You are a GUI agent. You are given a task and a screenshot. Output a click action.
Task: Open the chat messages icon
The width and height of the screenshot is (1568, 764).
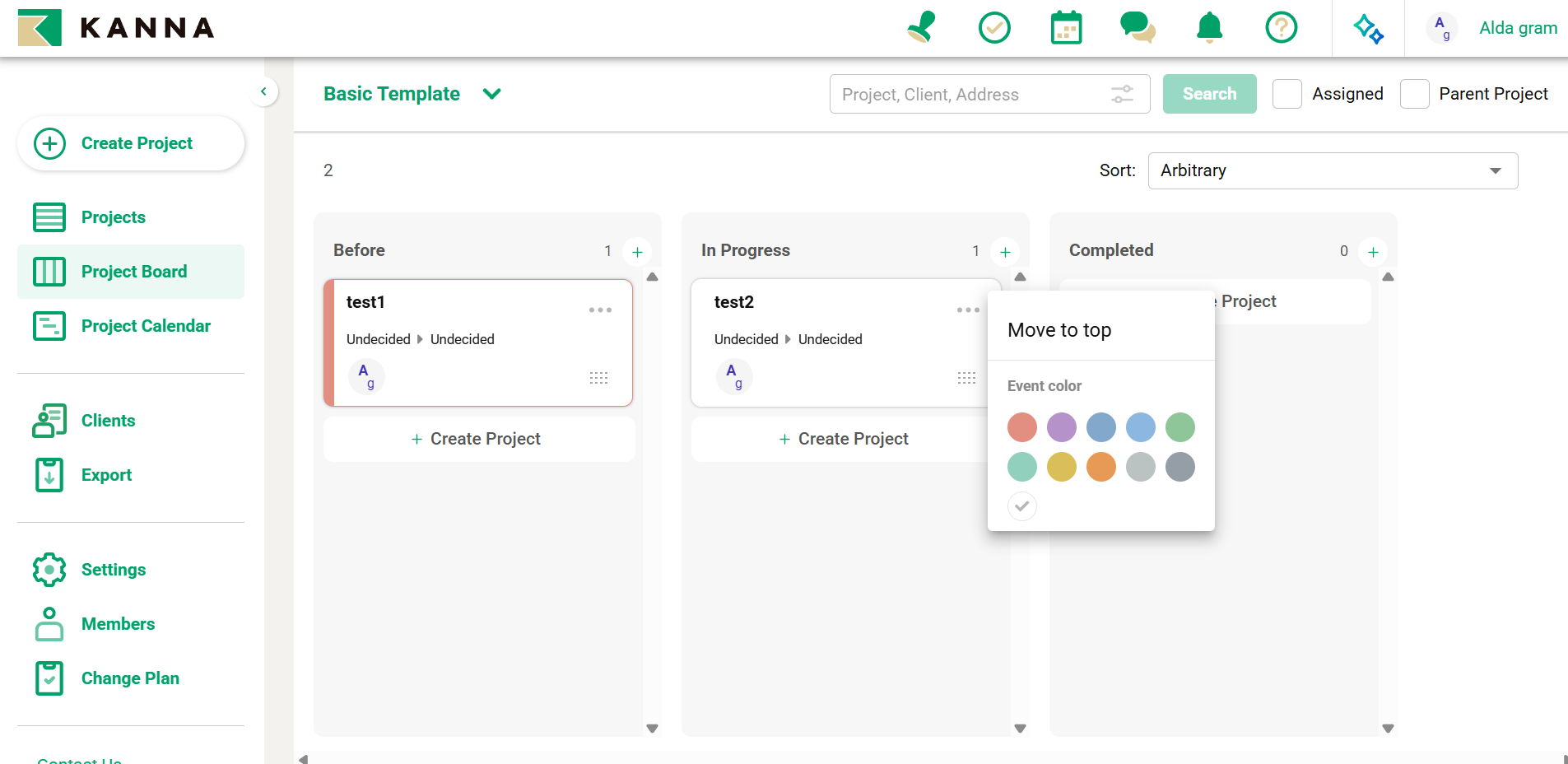(1138, 28)
